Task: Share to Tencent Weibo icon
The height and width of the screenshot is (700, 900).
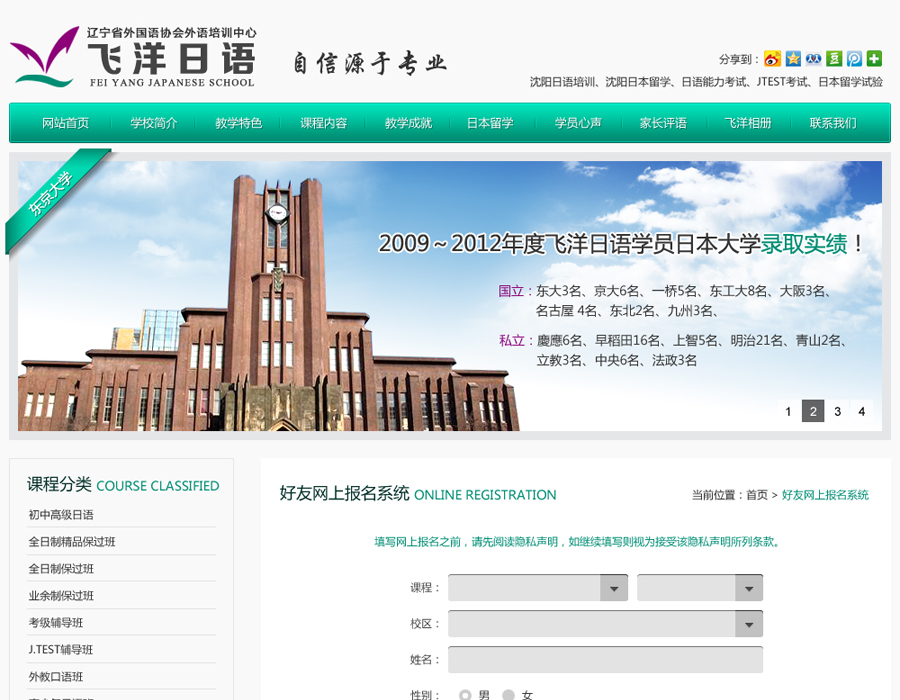Action: coord(854,59)
